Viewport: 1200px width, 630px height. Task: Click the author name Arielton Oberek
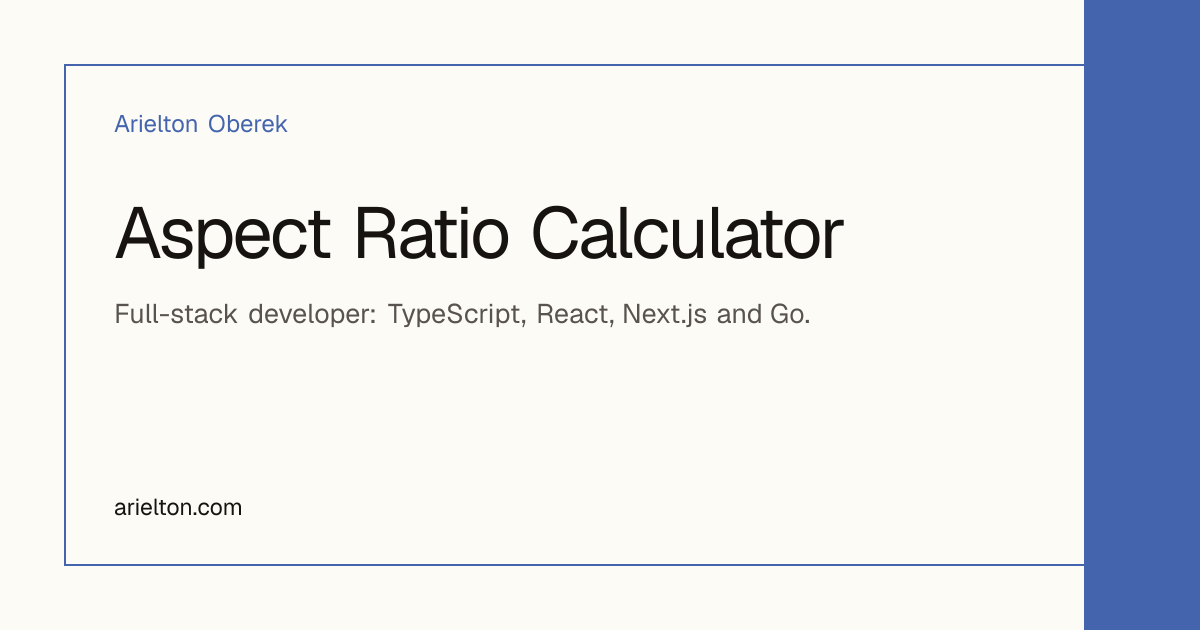point(201,124)
